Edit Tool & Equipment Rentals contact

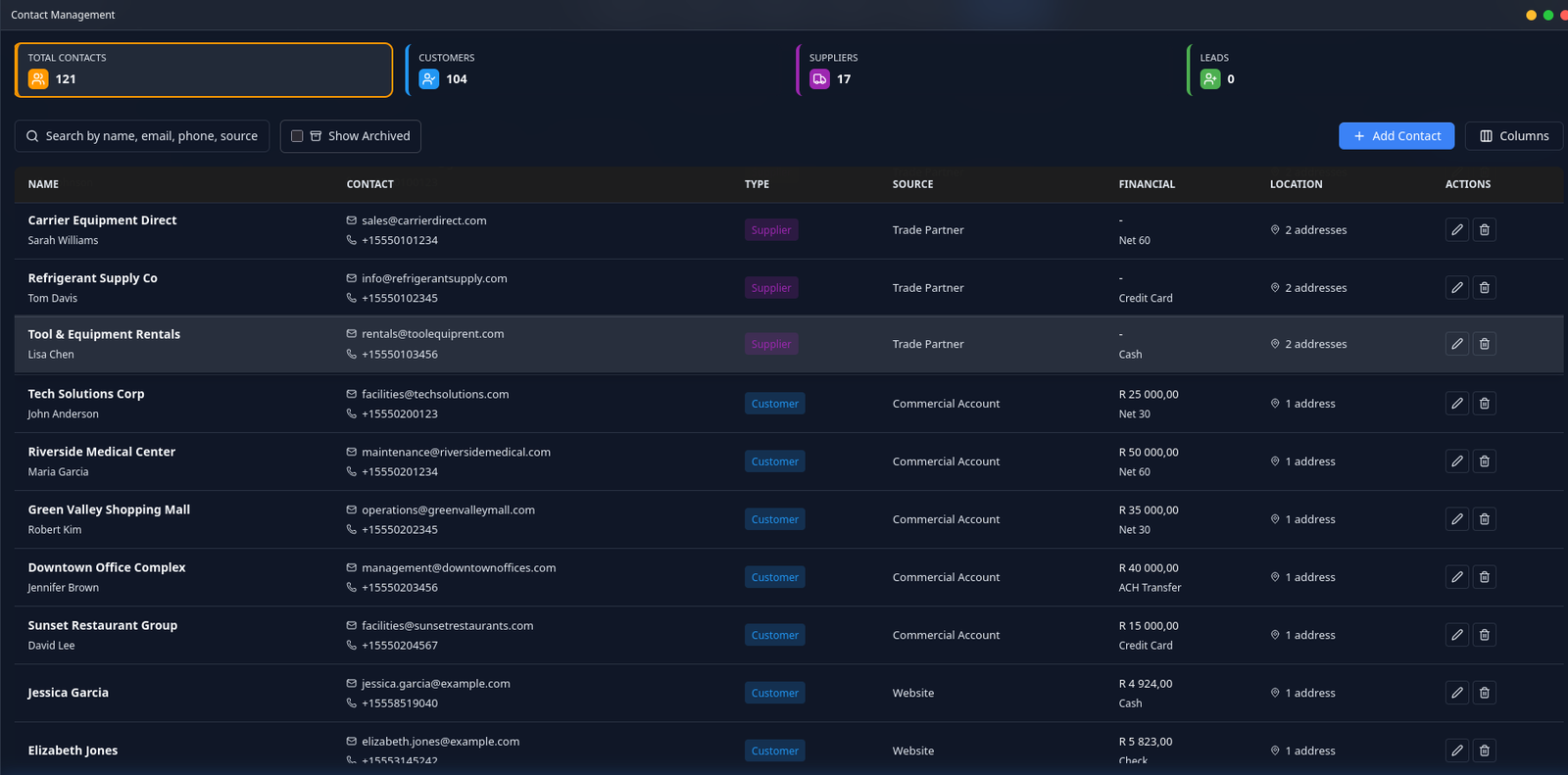point(1457,344)
